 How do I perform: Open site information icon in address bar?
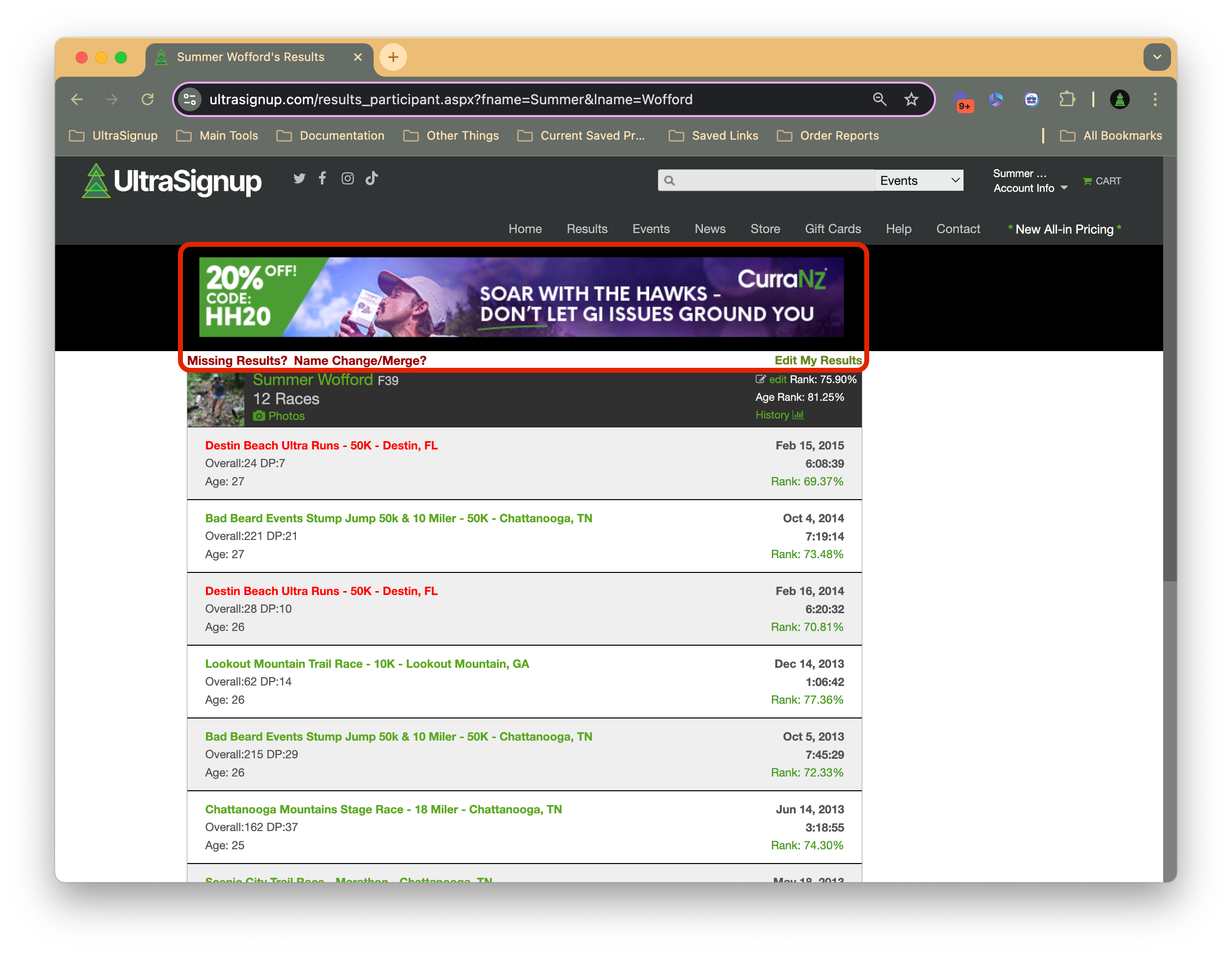coord(190,99)
